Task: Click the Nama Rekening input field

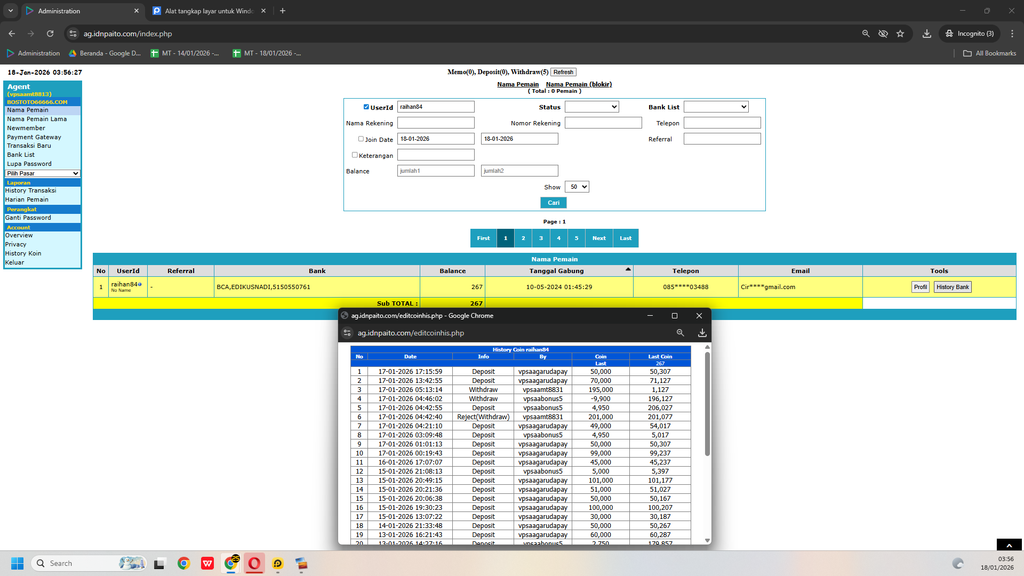Action: click(436, 123)
